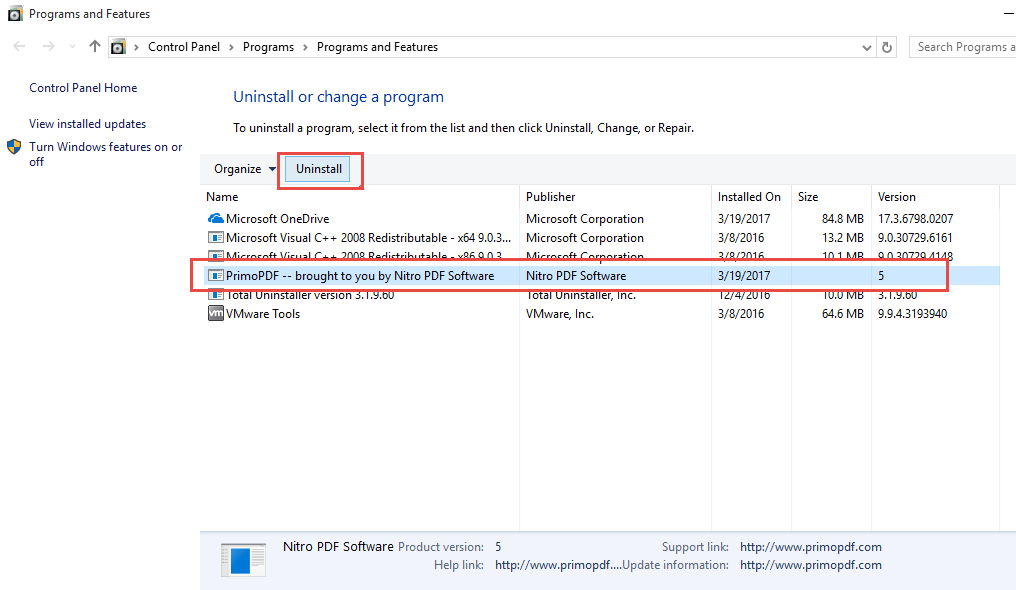Viewport: 1016px width, 590px height.
Task: Click OneDrive's Microsoft Corporation publisher cell
Action: pos(584,219)
